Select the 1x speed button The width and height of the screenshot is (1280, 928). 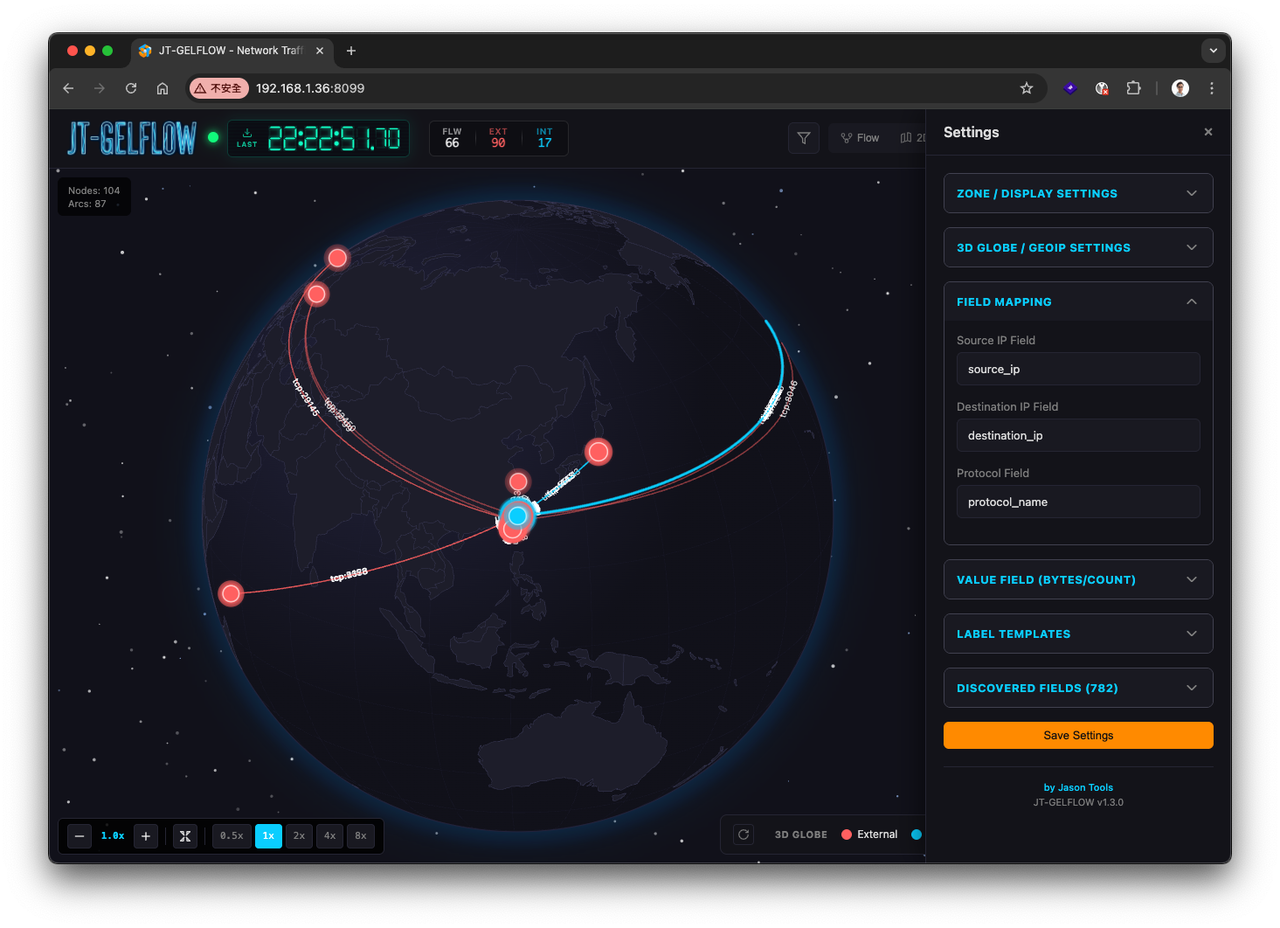[x=268, y=836]
